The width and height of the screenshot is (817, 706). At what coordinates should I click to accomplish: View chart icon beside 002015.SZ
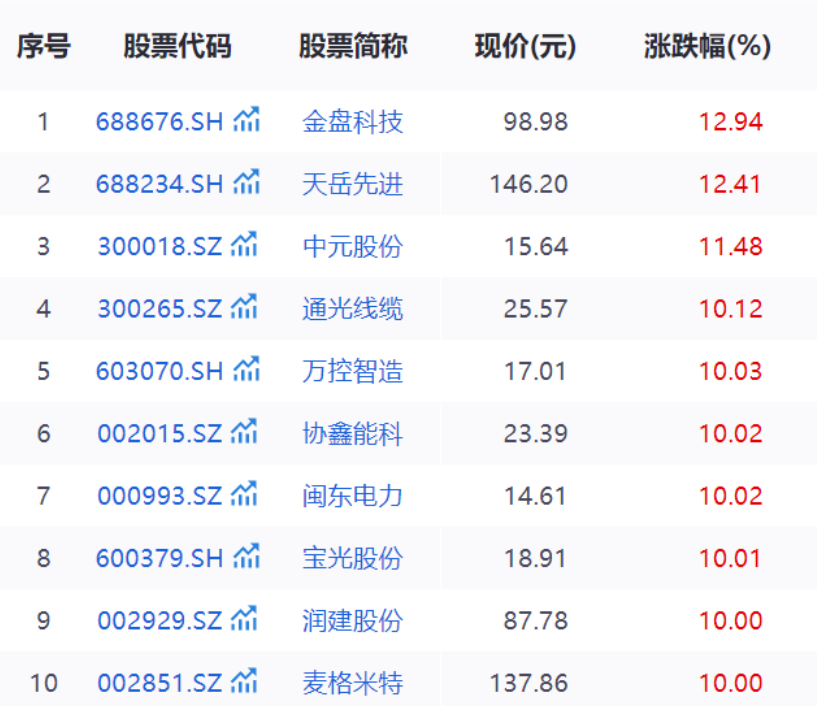(244, 431)
